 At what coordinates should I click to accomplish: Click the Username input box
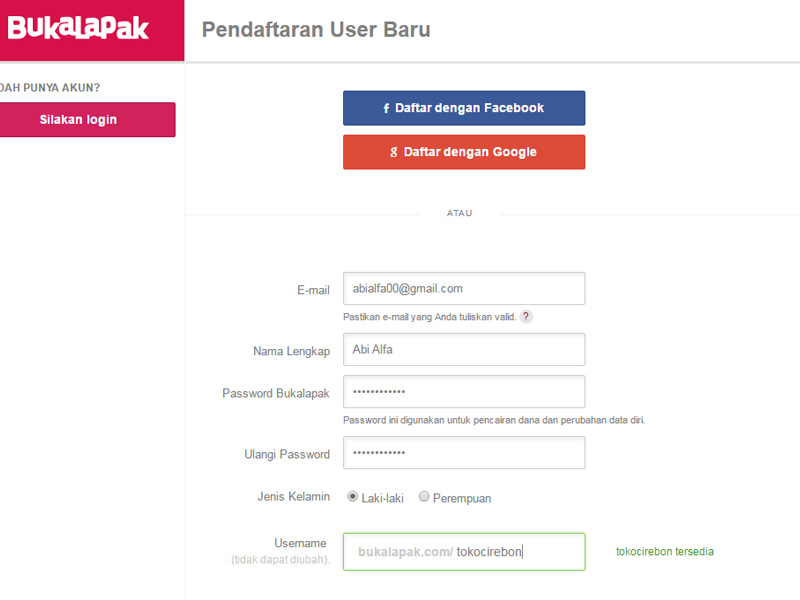pos(464,552)
